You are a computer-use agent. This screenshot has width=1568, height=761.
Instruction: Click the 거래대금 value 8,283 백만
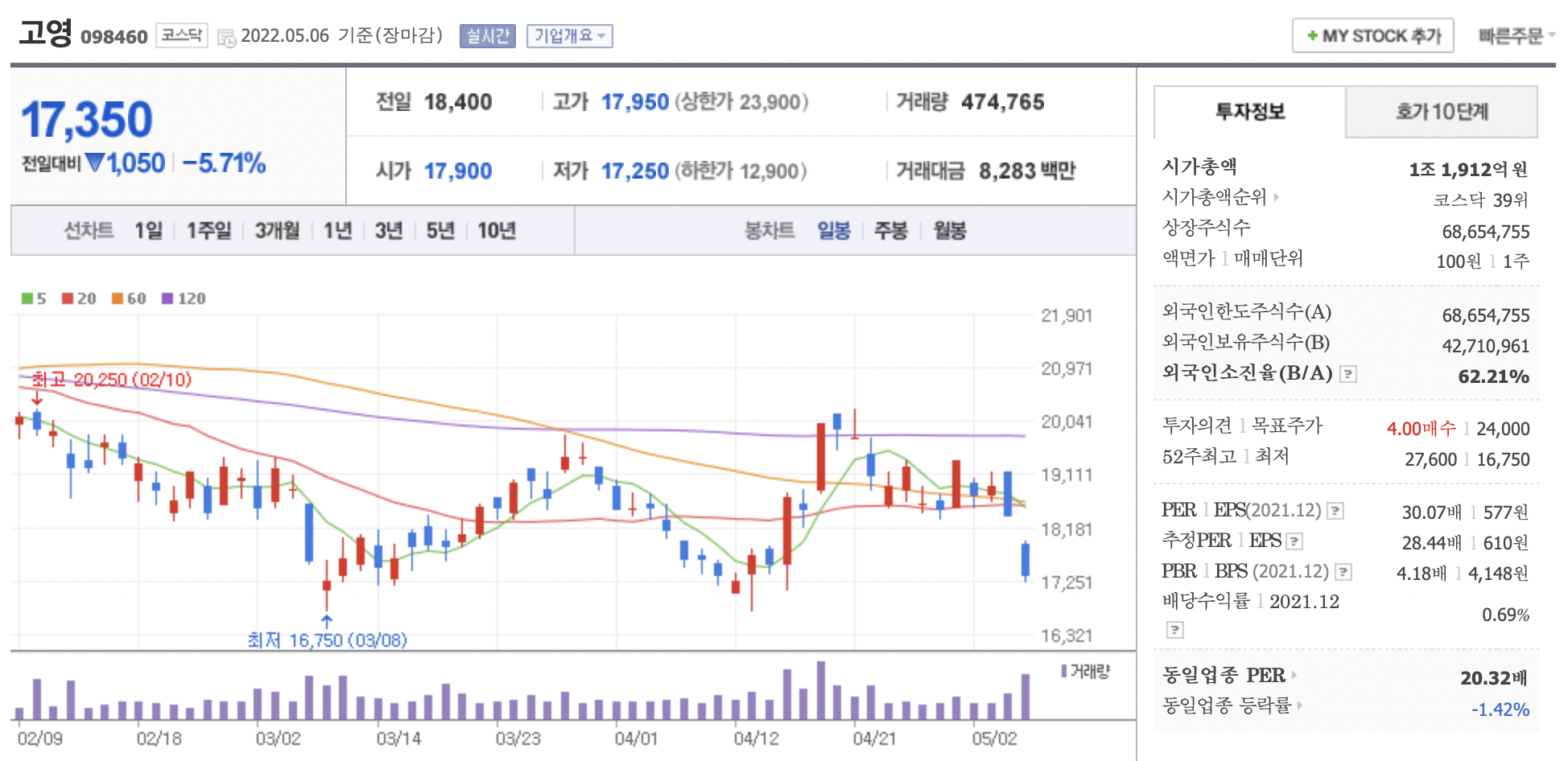click(1027, 171)
